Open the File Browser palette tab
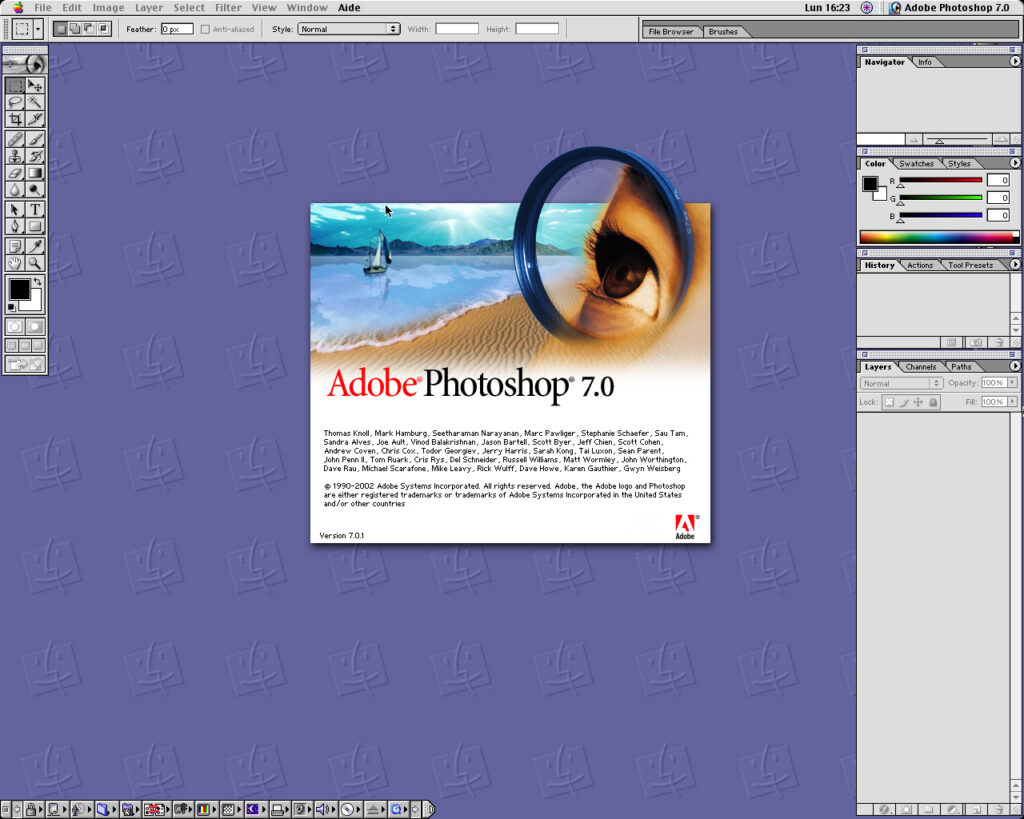The height and width of the screenshot is (819, 1024). coord(671,32)
